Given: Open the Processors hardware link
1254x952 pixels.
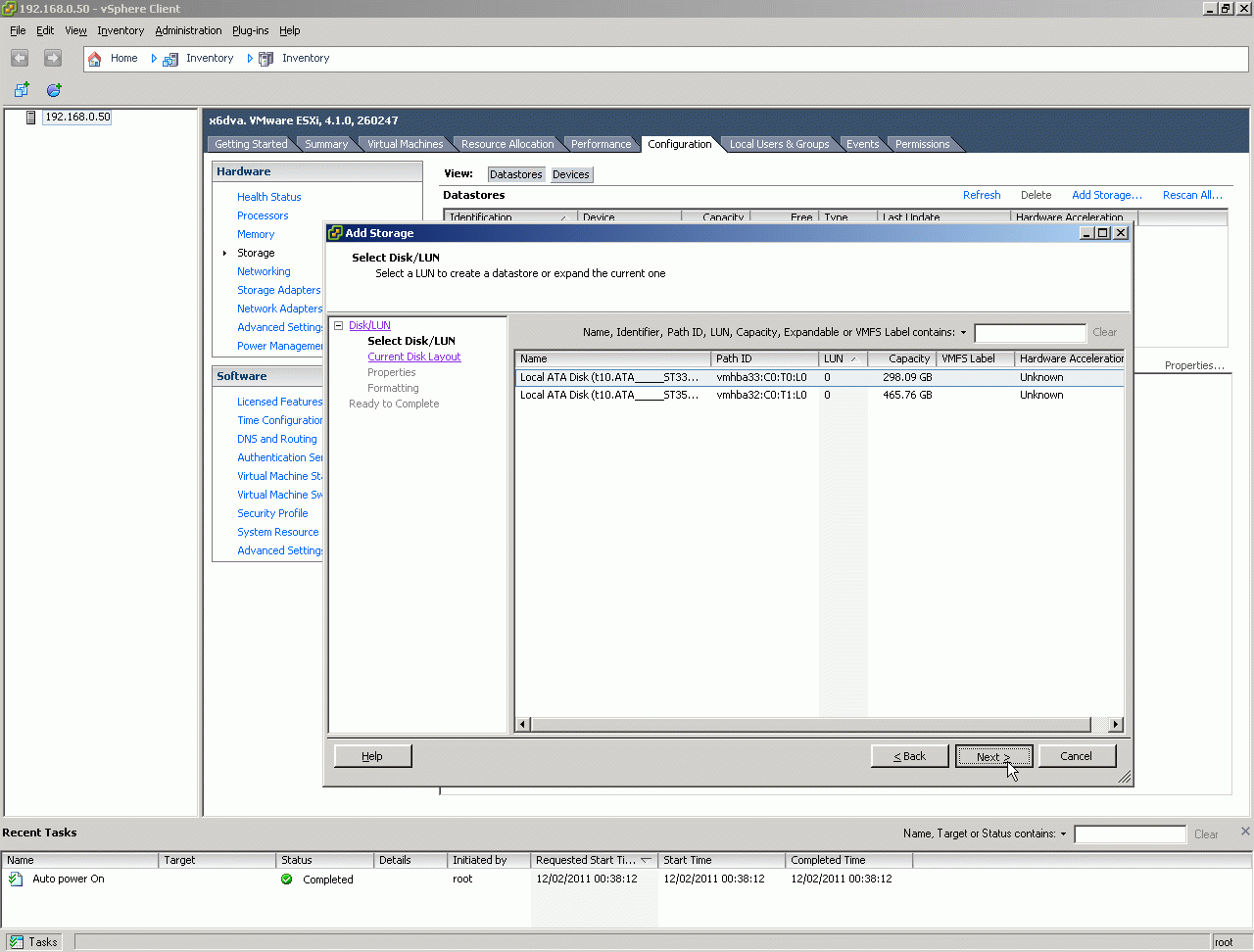Looking at the screenshot, I should click(263, 215).
